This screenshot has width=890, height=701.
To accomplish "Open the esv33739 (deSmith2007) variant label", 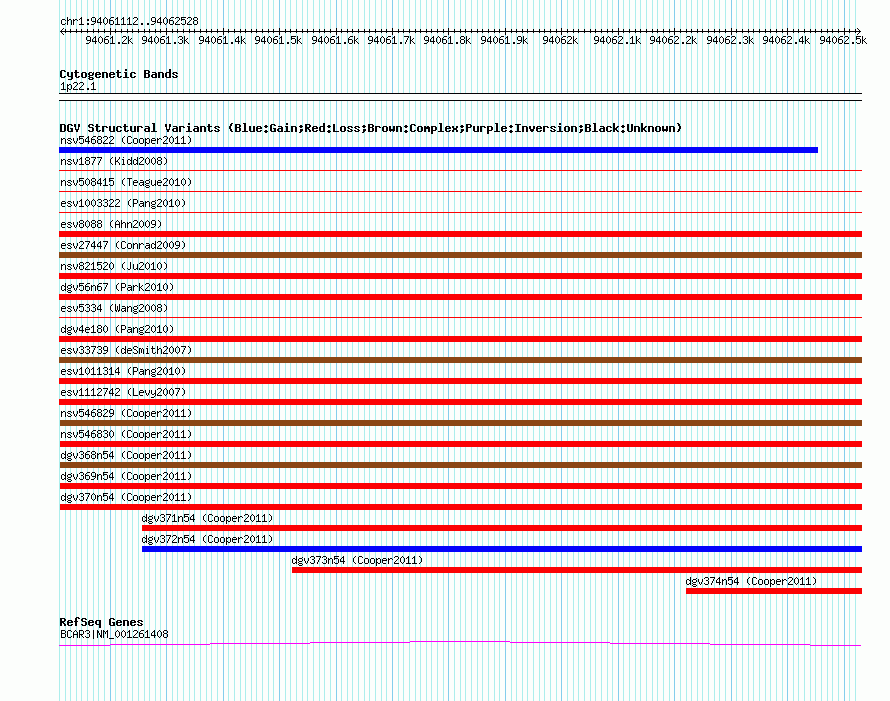I will [126, 350].
